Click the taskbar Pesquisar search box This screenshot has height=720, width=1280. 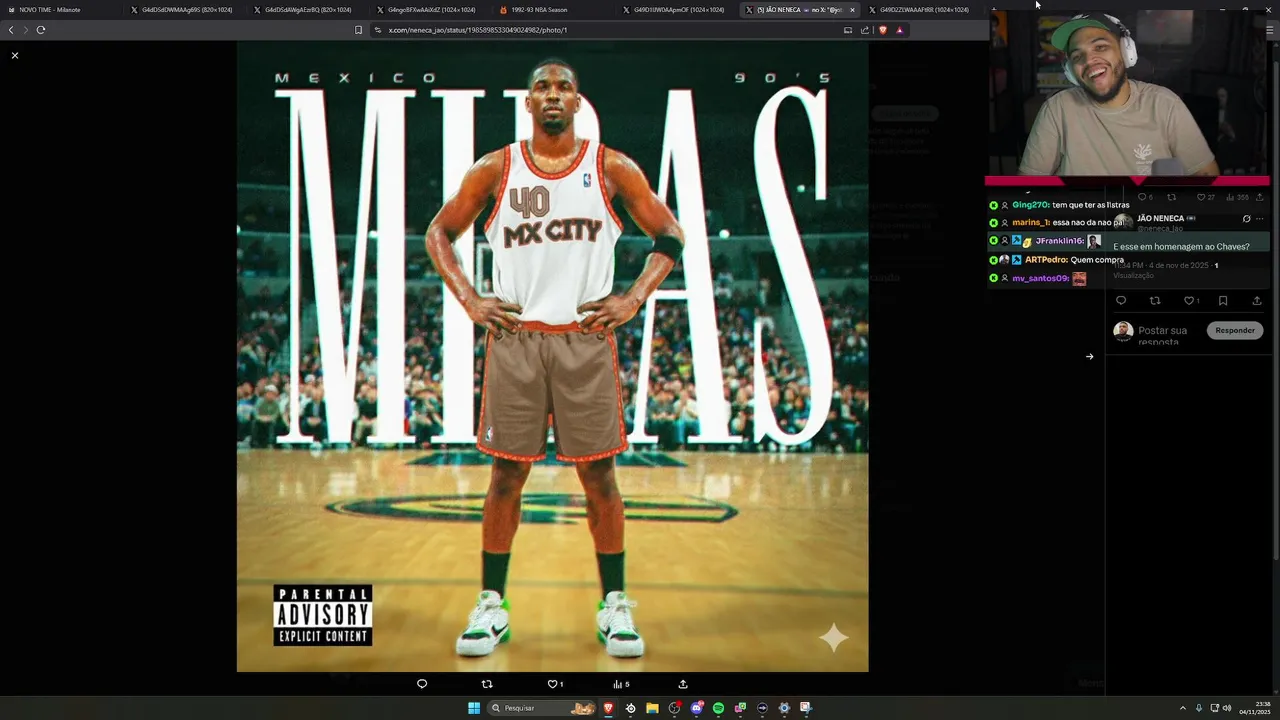[541, 708]
